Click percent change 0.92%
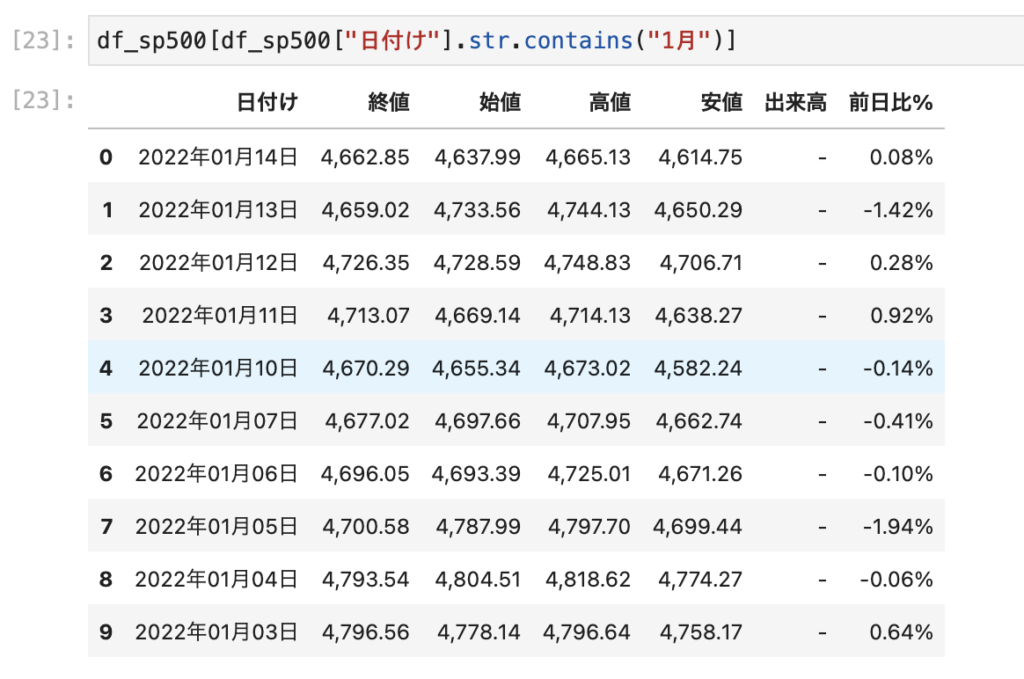This screenshot has width=1024, height=679. click(x=901, y=316)
